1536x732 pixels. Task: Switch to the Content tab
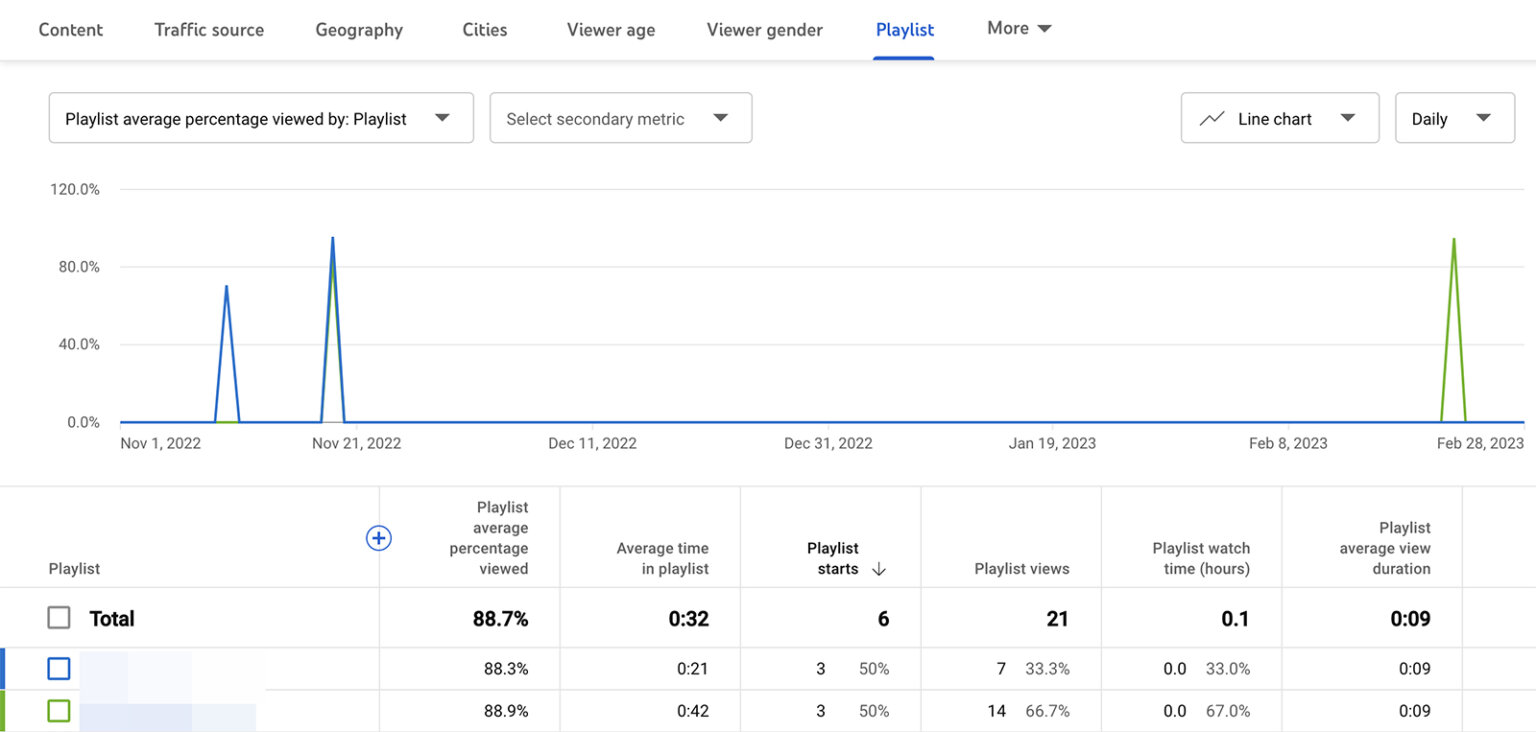[70, 29]
